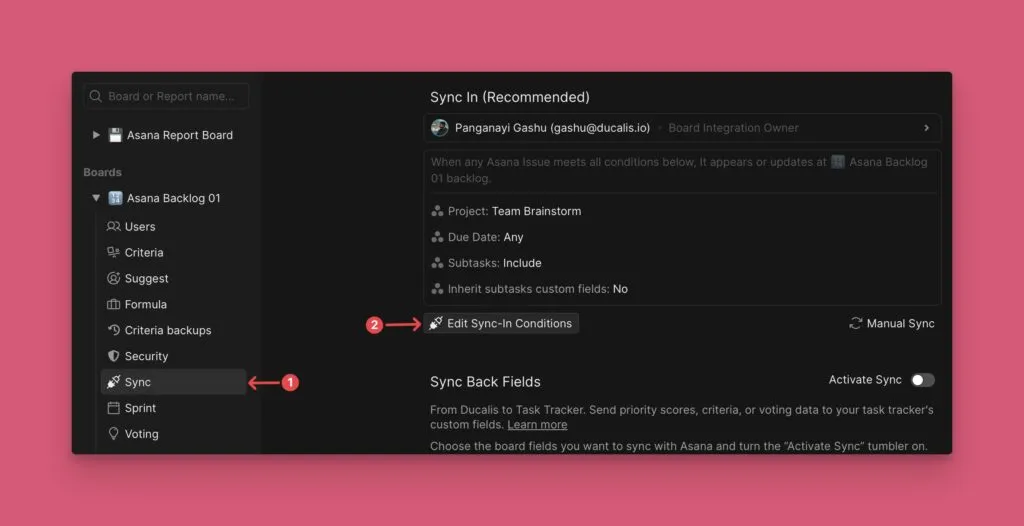1024x526 pixels.
Task: Open the Security settings section
Action: coord(146,357)
